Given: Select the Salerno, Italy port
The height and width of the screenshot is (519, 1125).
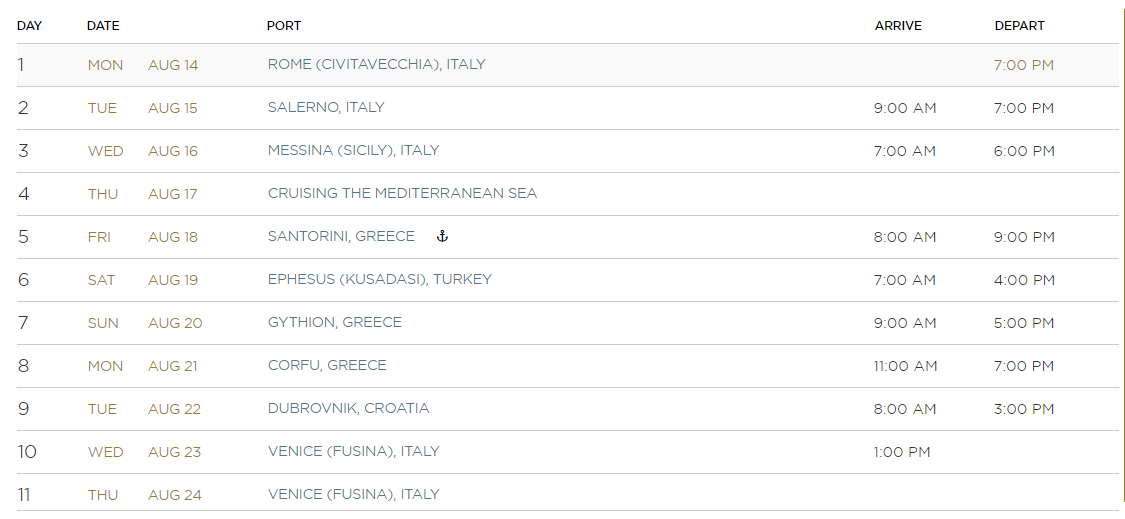Looking at the screenshot, I should (326, 108).
